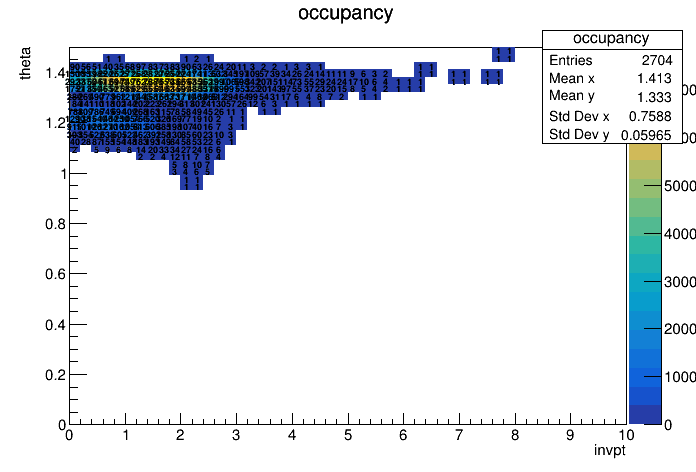Click the "3000" label on the color palette
Screen dimensions: 696x472
680,282
